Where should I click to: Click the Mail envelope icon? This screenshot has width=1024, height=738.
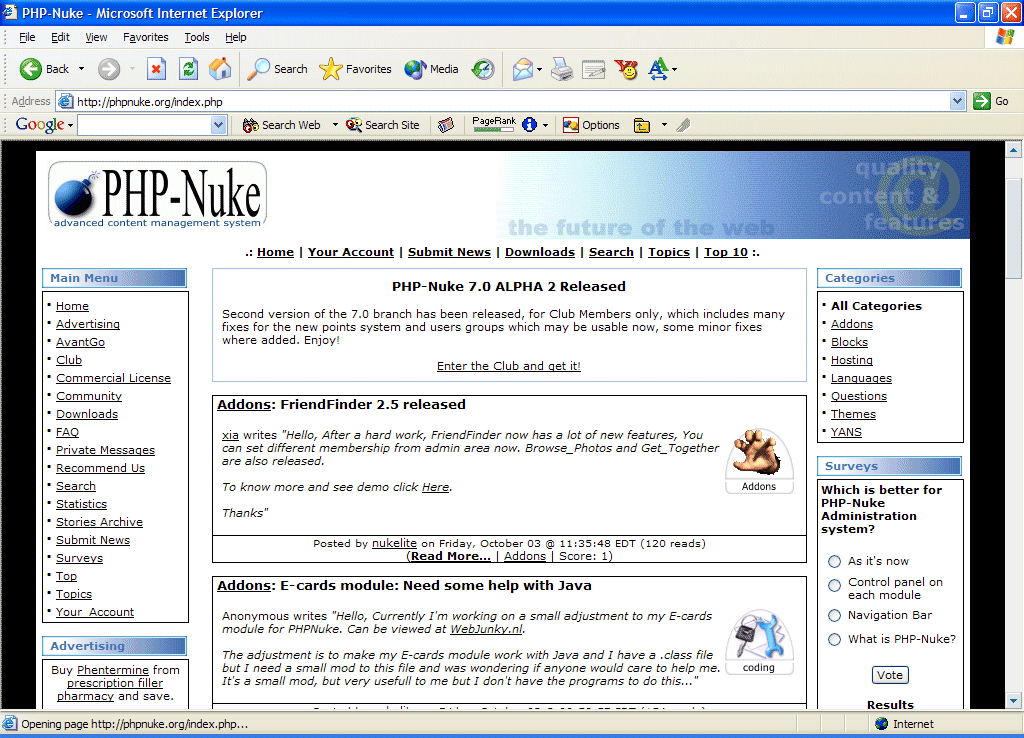522,69
